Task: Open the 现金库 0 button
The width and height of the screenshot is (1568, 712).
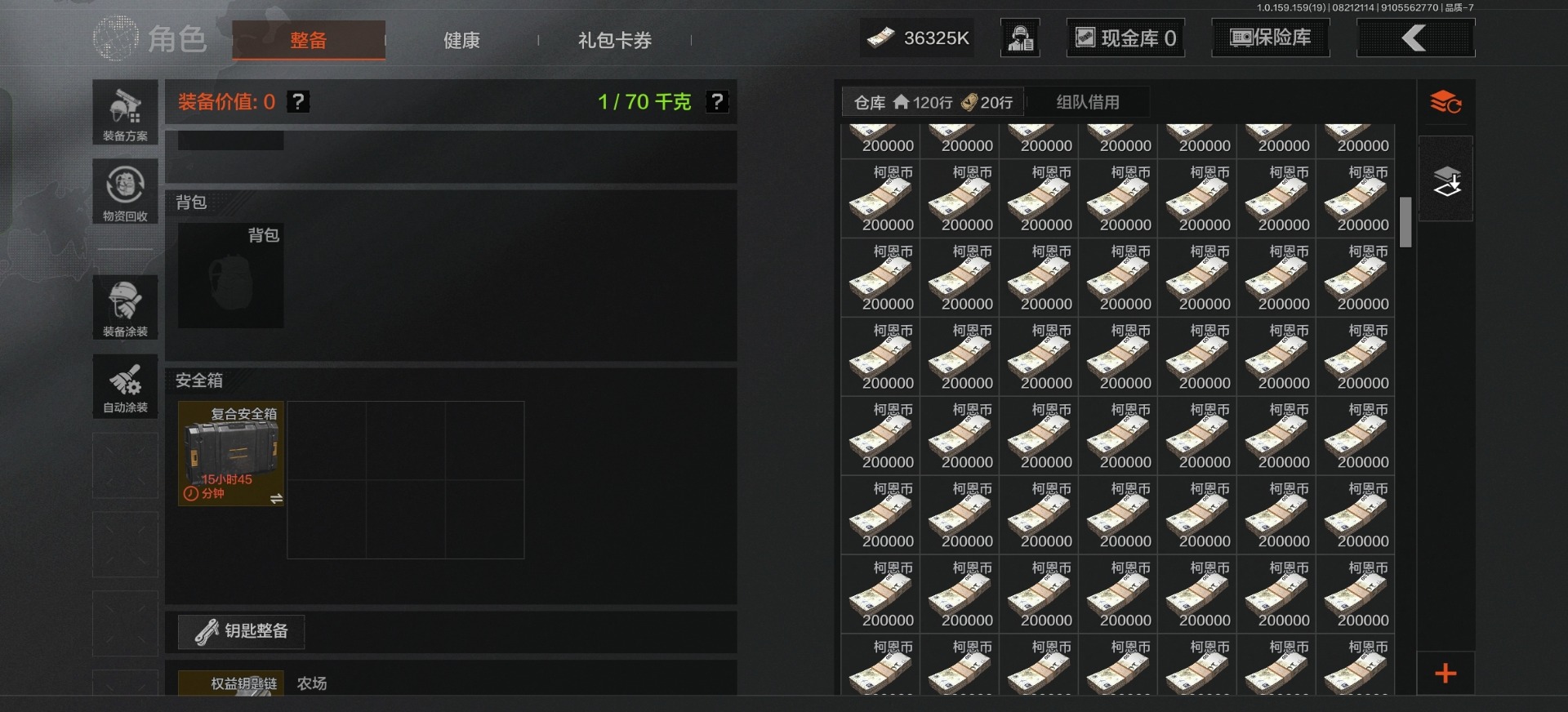Action: (1126, 38)
